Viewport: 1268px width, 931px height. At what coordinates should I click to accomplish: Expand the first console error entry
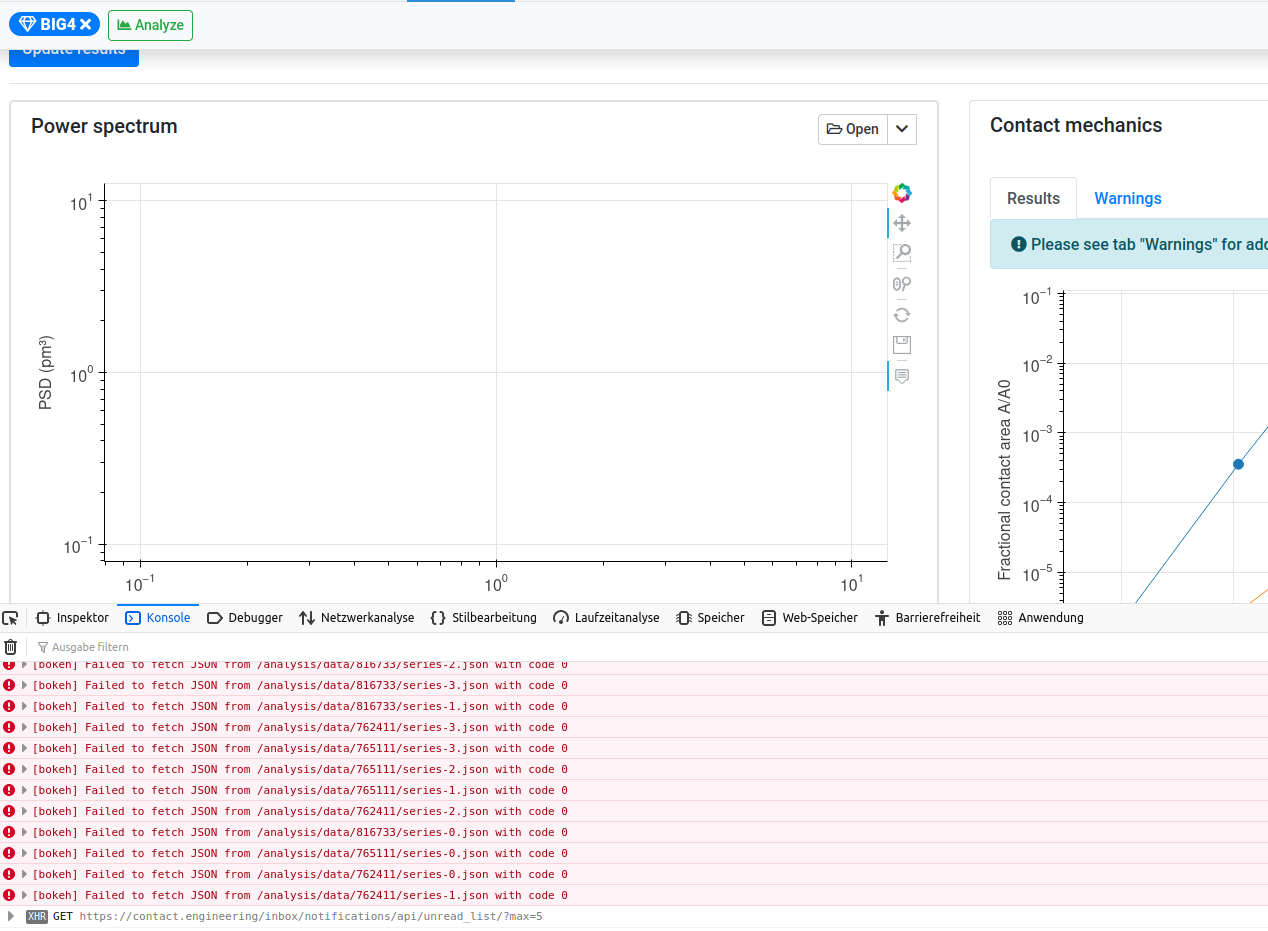pyautogui.click(x=22, y=664)
